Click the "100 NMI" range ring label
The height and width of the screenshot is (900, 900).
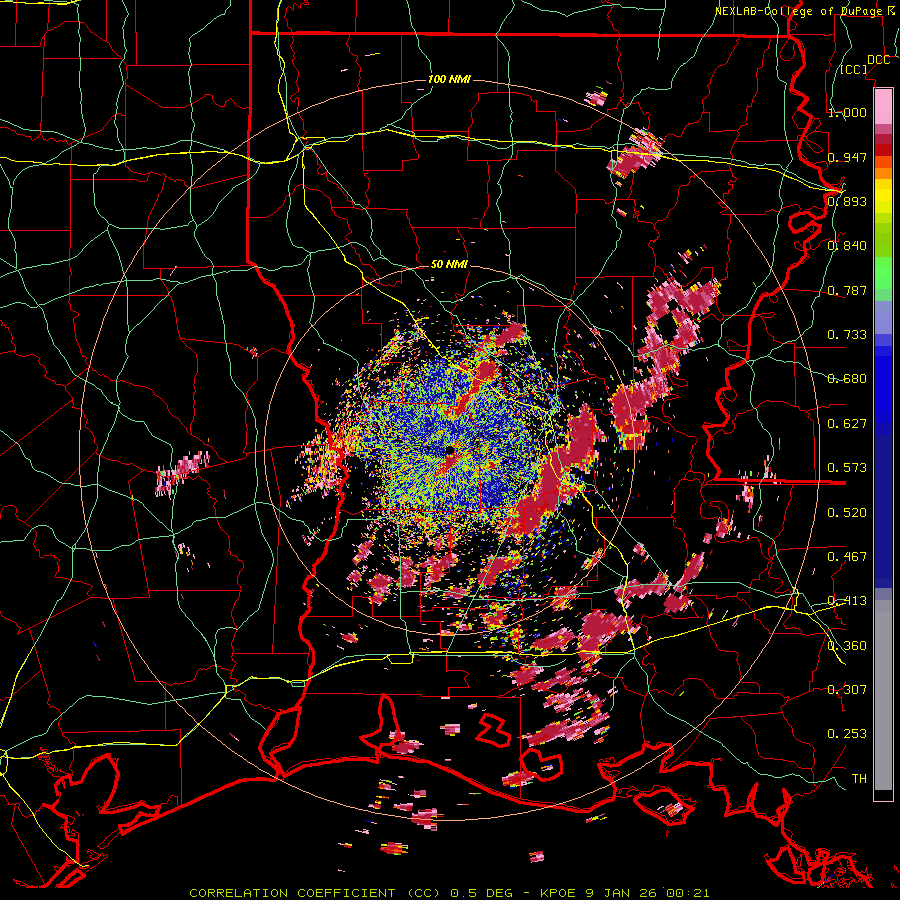tap(449, 79)
